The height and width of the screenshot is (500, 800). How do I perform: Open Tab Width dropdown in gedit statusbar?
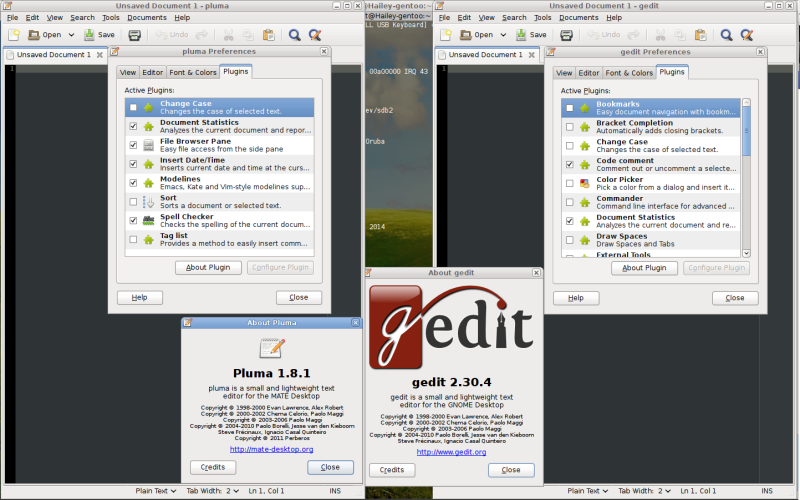pyautogui.click(x=644, y=491)
